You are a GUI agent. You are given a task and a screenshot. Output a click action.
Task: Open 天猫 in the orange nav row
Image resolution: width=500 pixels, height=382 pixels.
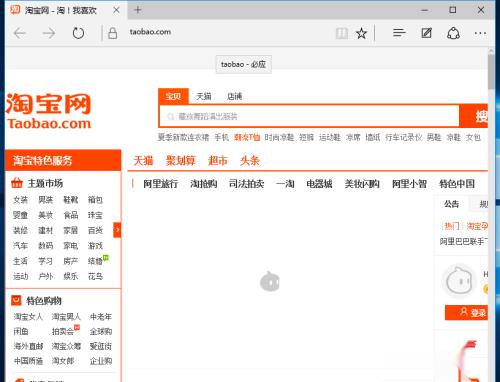point(143,161)
